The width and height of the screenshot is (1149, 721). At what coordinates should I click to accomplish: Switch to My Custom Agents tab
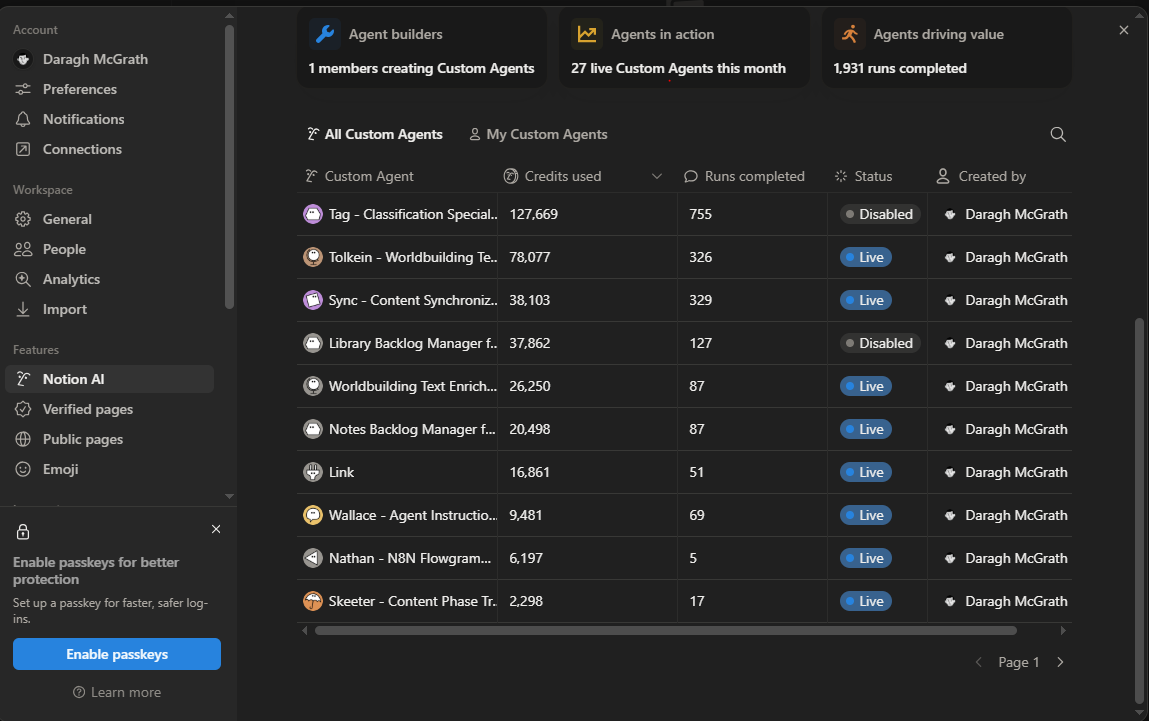[x=538, y=135]
